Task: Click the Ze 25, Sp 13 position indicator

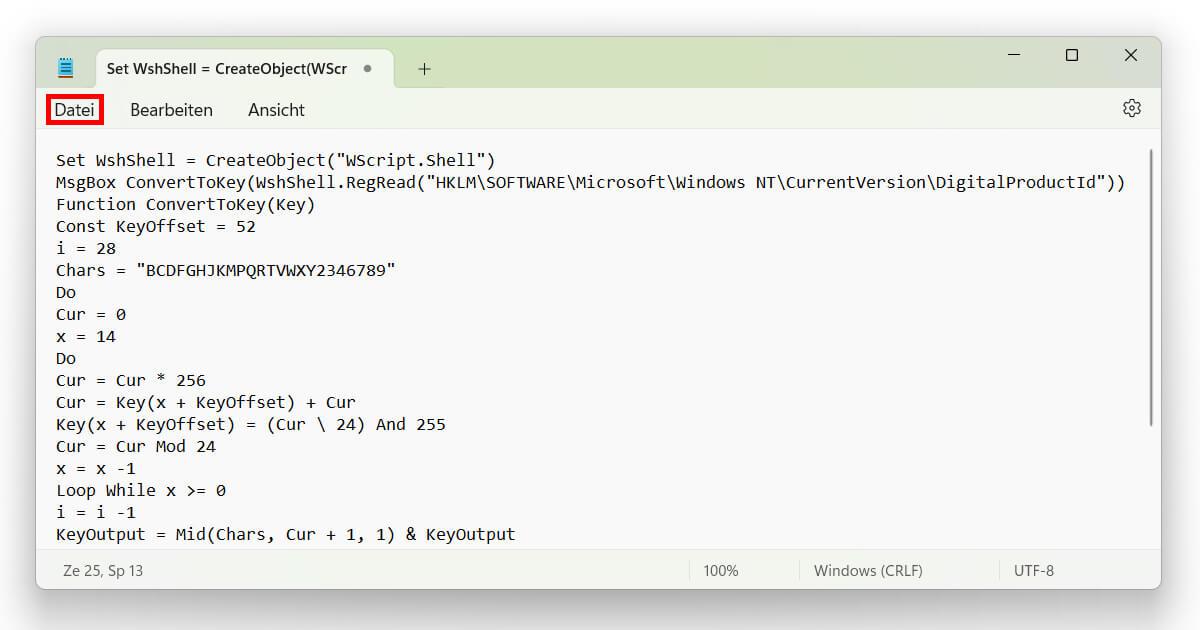Action: 103,571
